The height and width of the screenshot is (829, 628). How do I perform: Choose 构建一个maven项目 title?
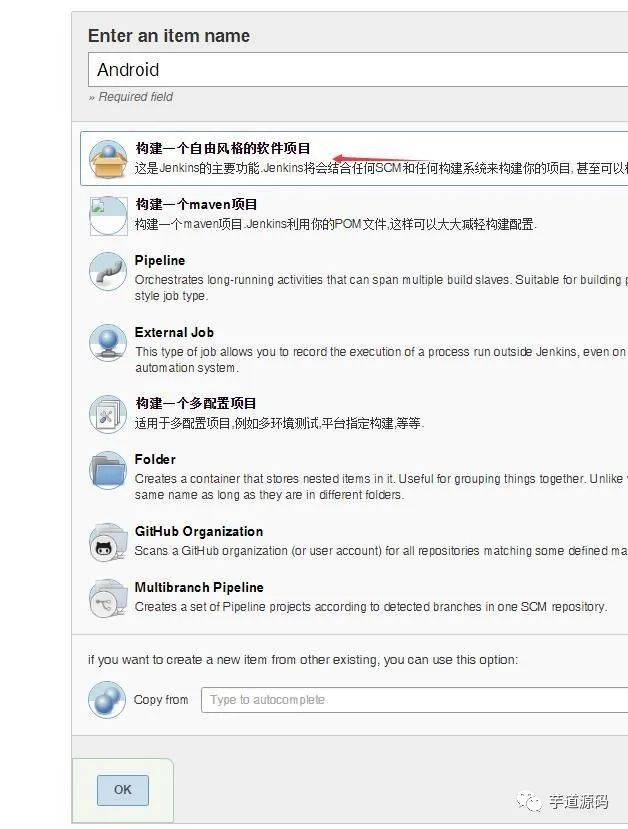196,205
